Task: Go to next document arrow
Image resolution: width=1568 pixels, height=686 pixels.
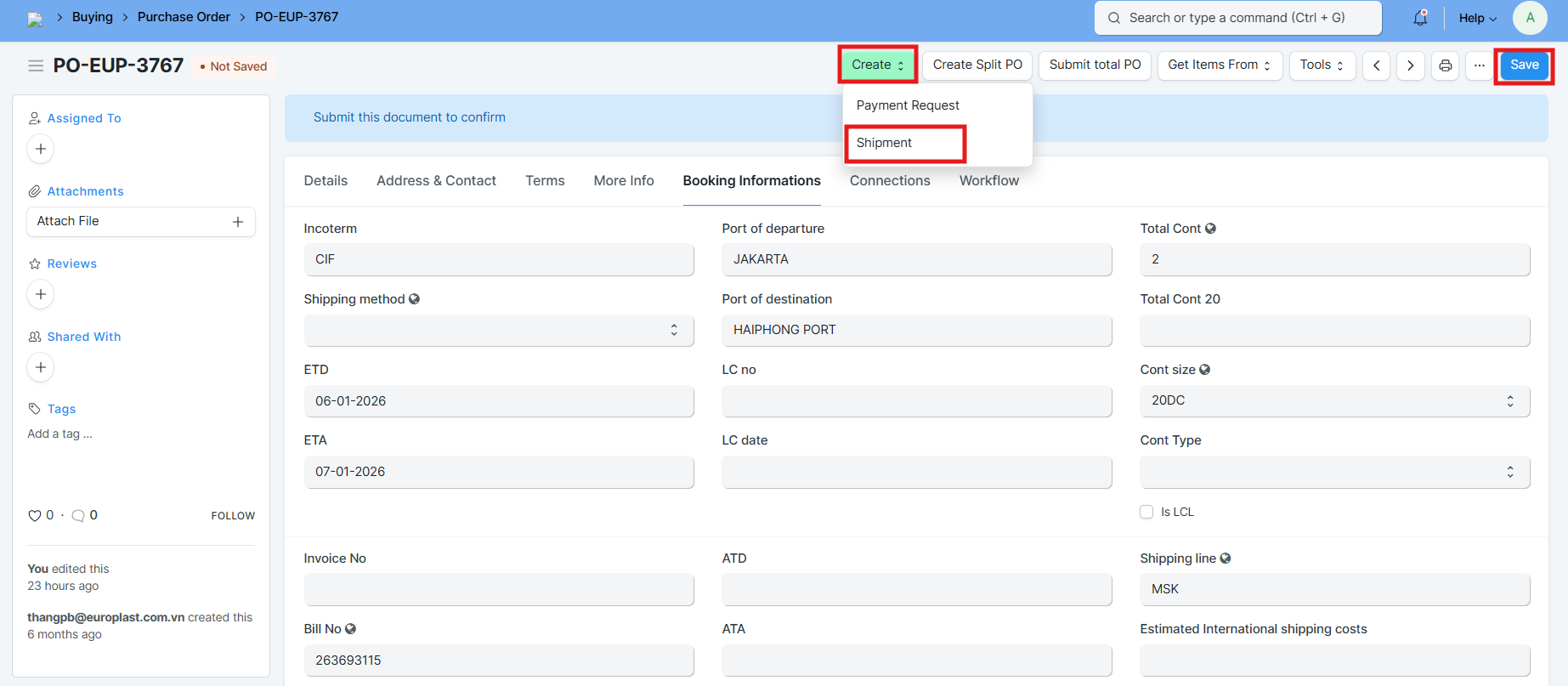Action: (1410, 65)
